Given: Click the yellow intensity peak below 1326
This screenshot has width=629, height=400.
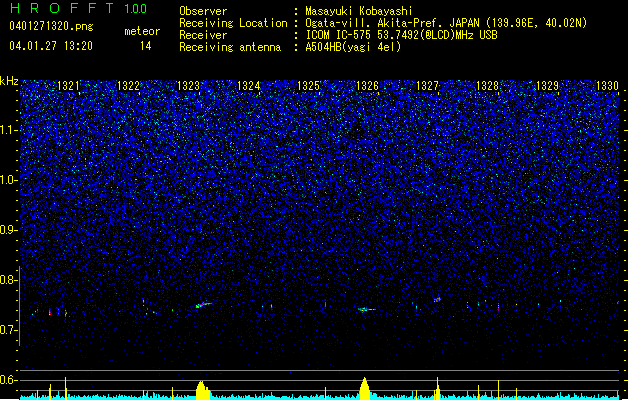Looking at the screenshot, I should (x=364, y=389).
